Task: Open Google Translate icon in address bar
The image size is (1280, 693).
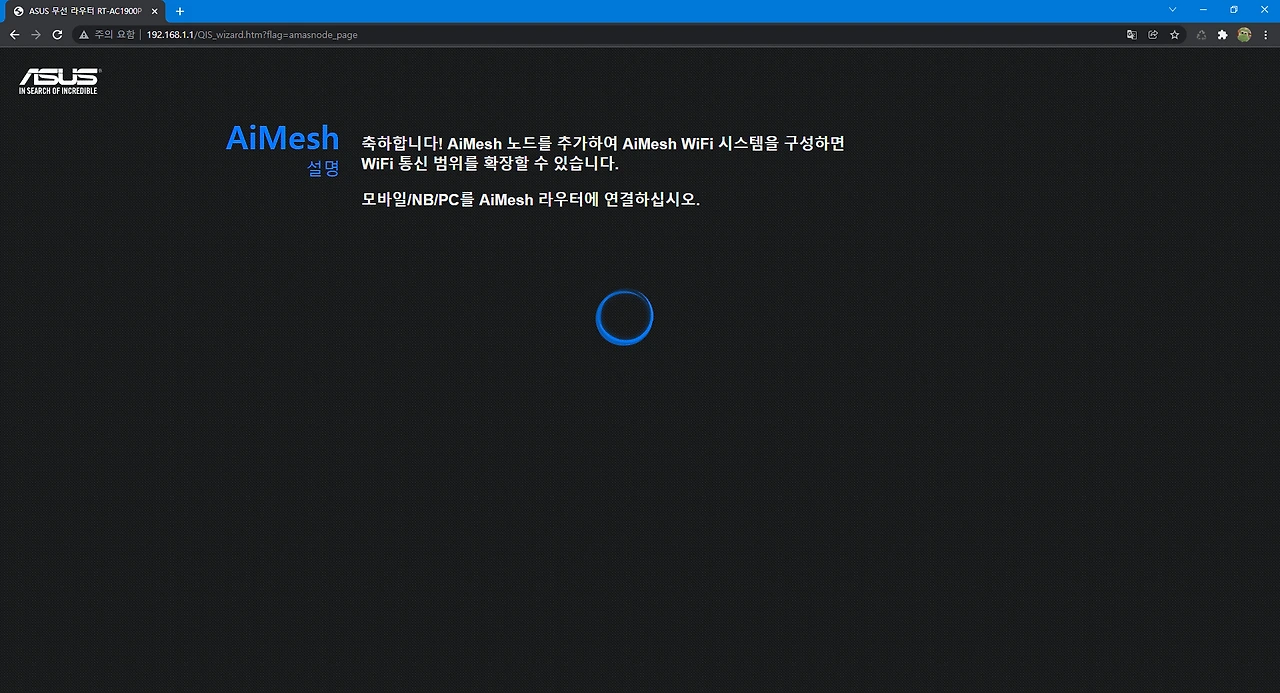Action: [x=1131, y=34]
